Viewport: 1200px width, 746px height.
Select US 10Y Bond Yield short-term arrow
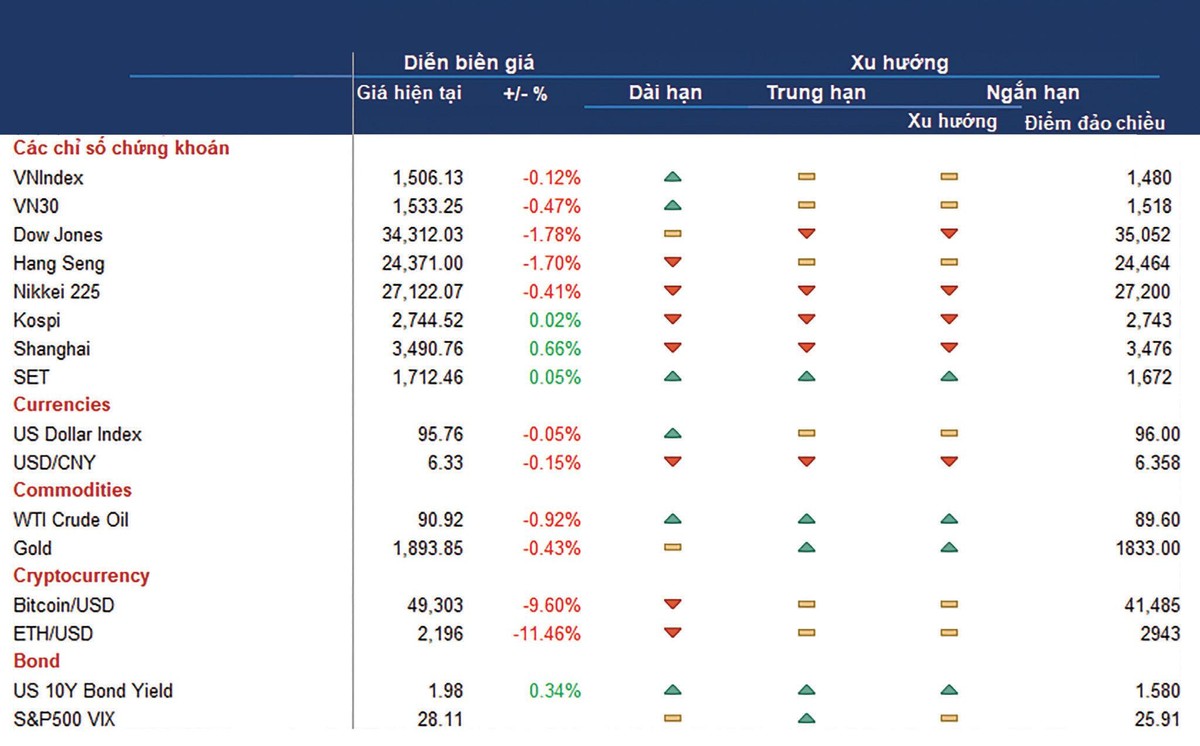point(949,691)
